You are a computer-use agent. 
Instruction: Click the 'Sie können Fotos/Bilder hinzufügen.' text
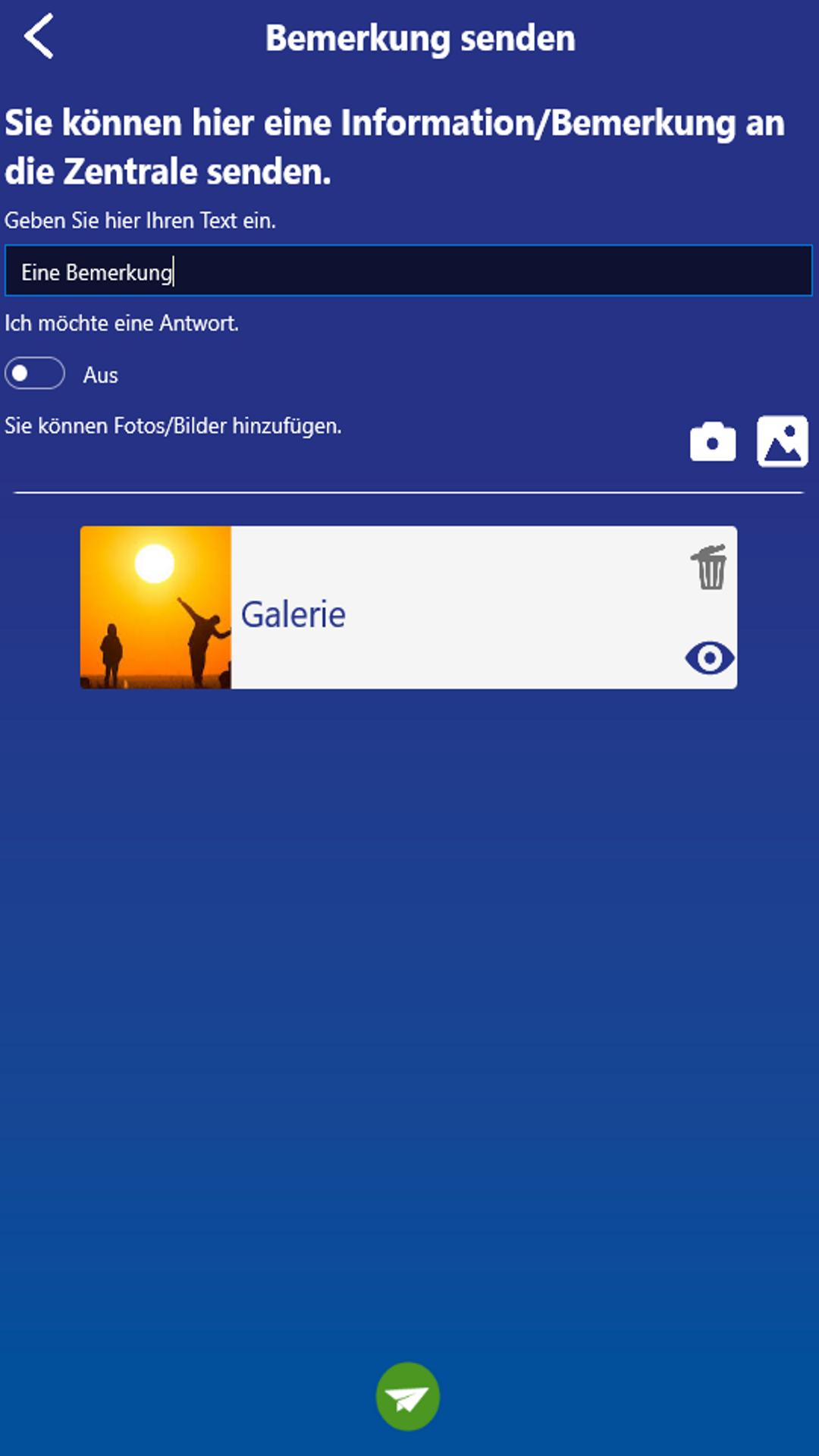point(173,425)
